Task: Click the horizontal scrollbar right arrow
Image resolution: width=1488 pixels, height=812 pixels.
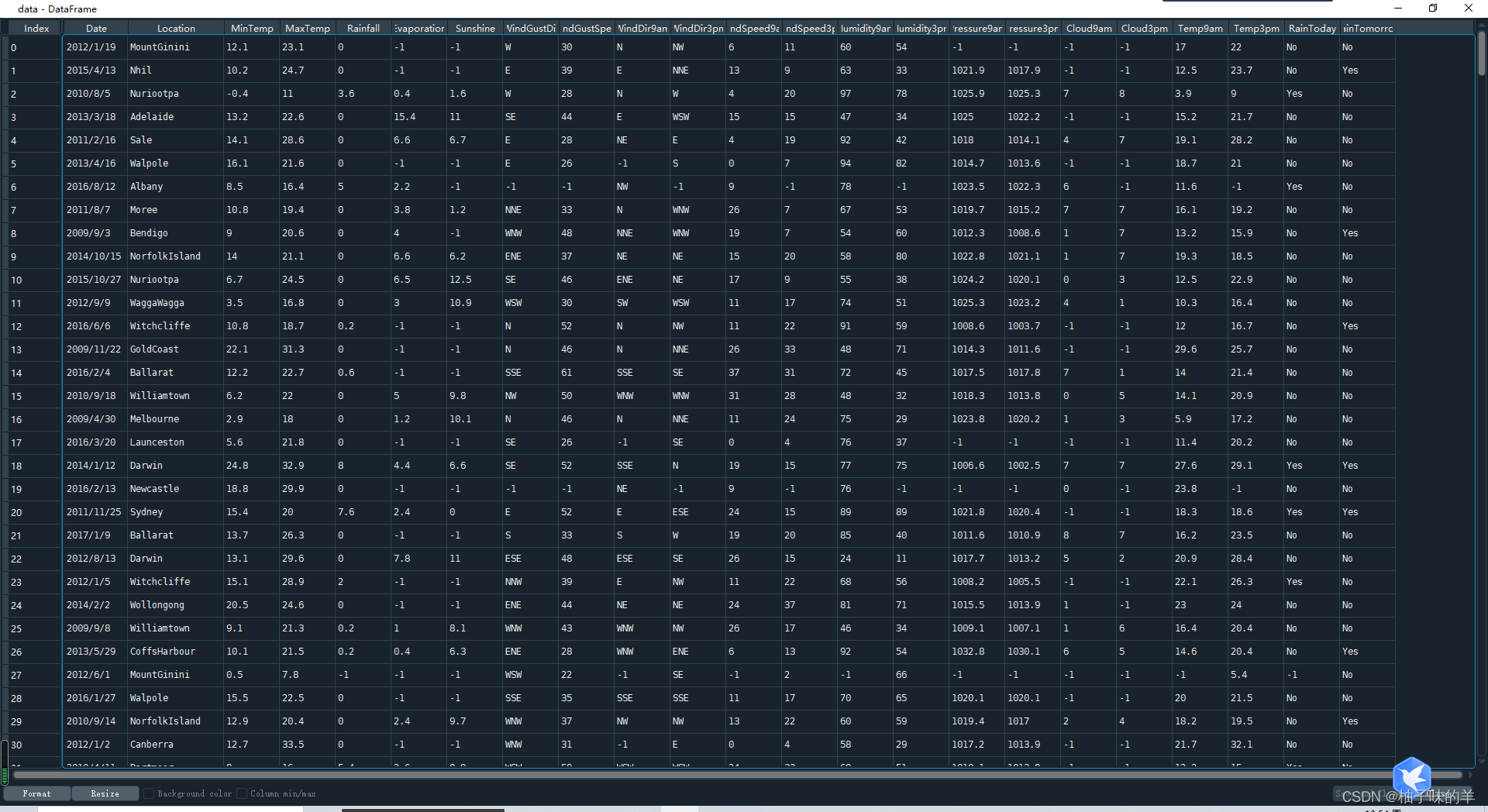Action: (x=1469, y=774)
